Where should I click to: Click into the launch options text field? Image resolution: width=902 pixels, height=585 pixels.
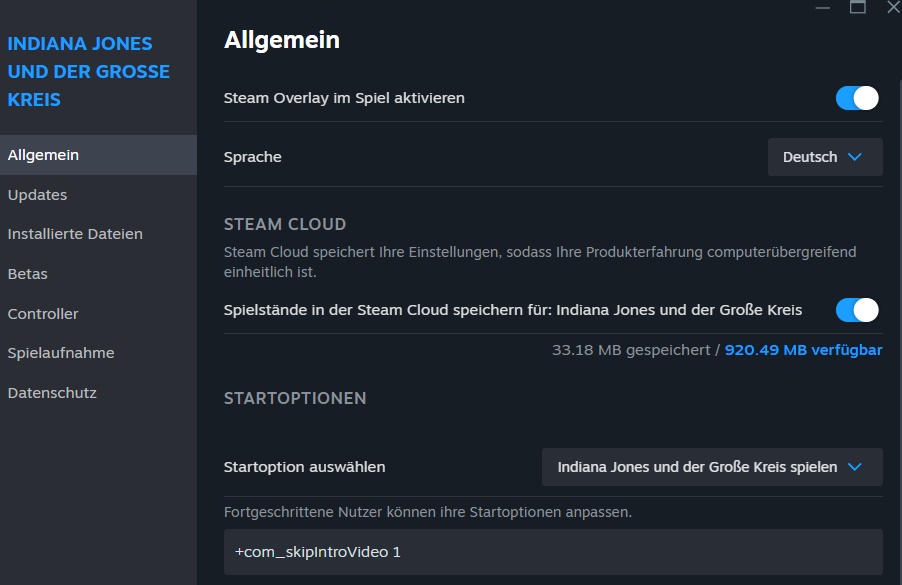(x=553, y=552)
